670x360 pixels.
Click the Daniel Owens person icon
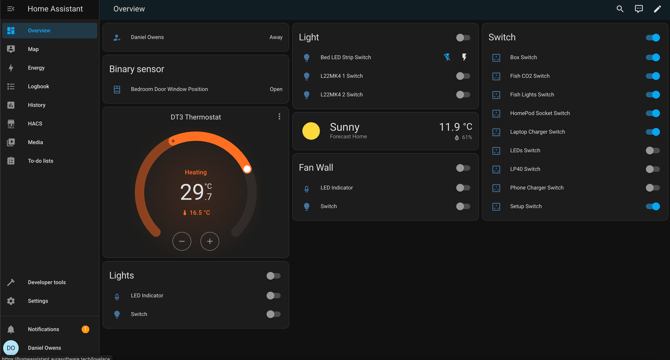pos(117,38)
